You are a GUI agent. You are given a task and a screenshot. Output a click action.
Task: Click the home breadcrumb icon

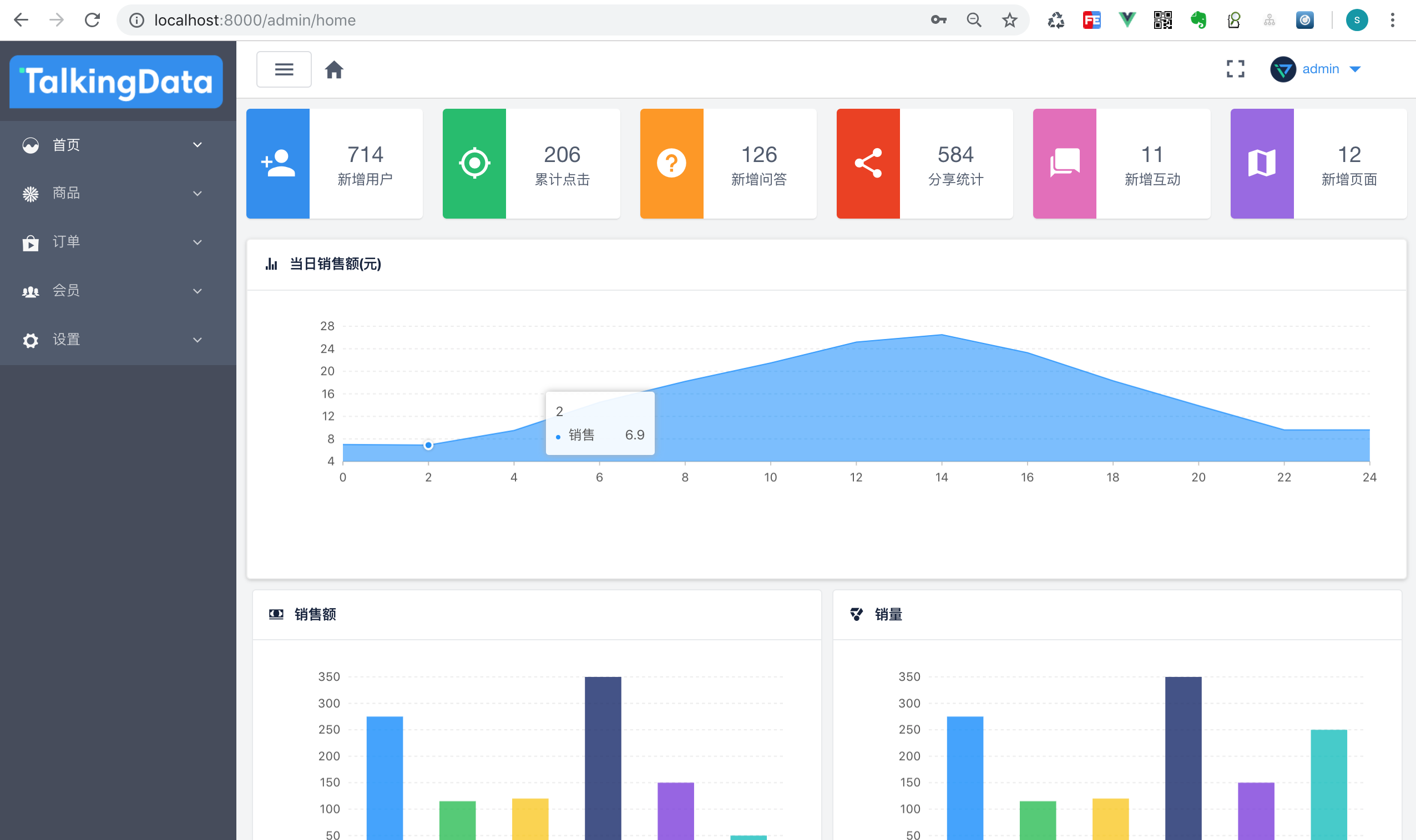click(x=334, y=69)
